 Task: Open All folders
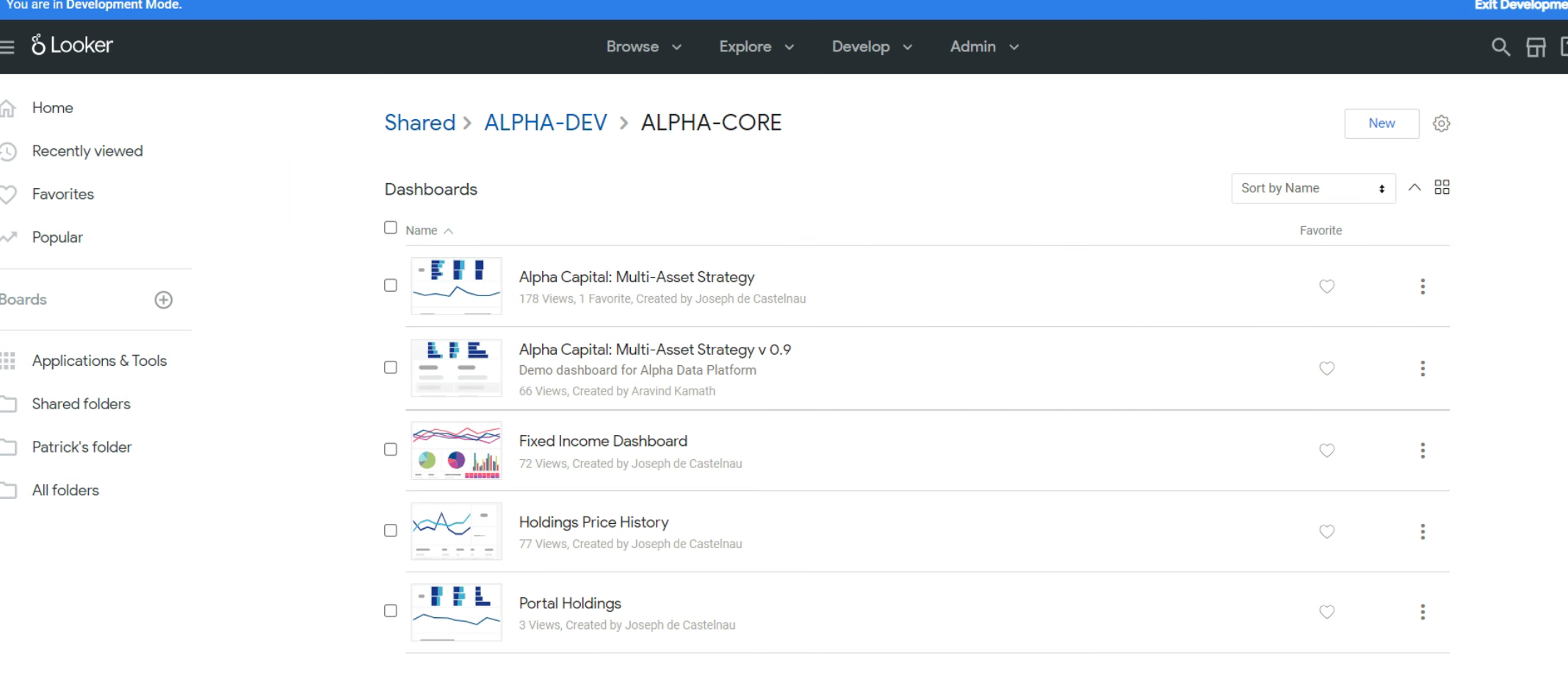point(65,491)
